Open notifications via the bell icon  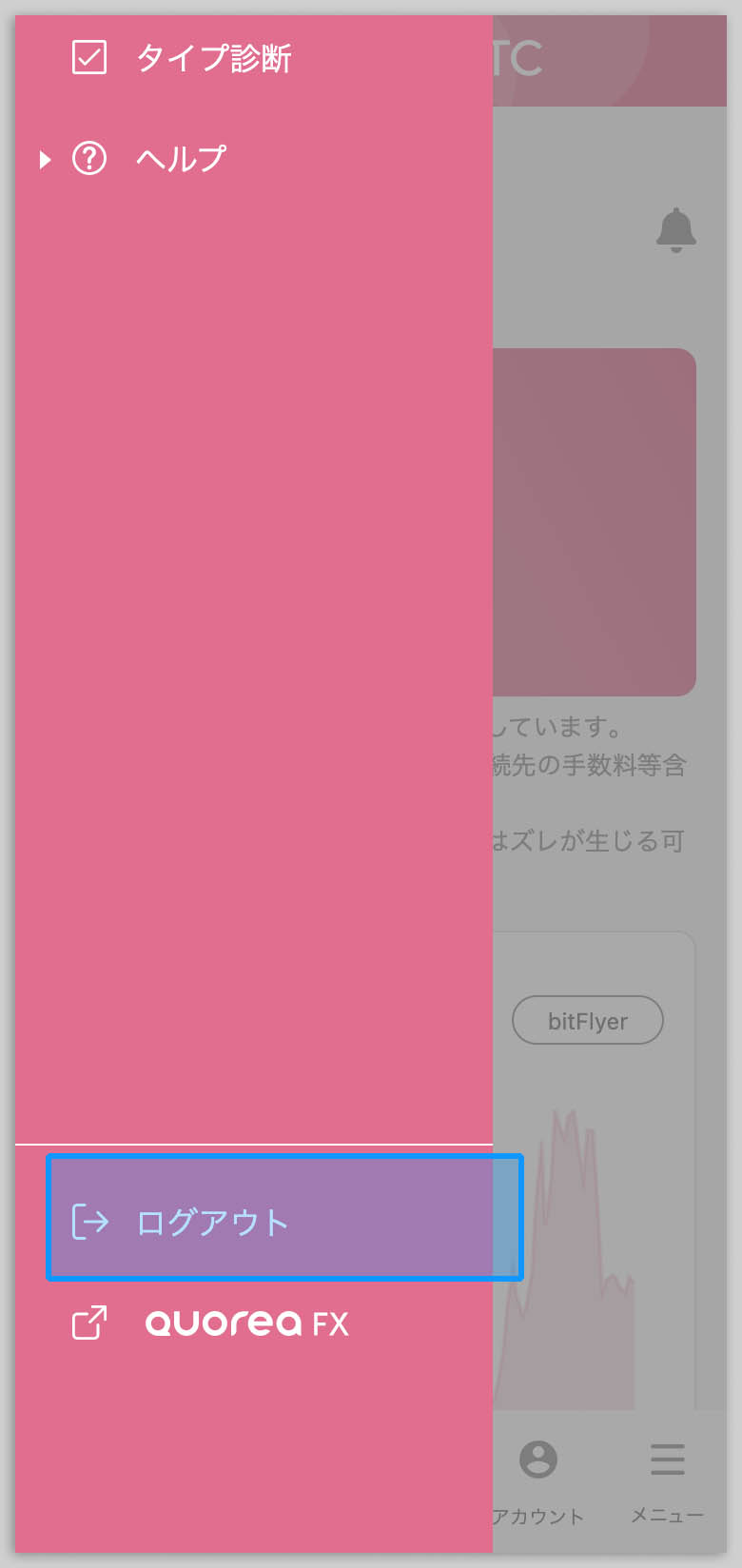pyautogui.click(x=676, y=229)
